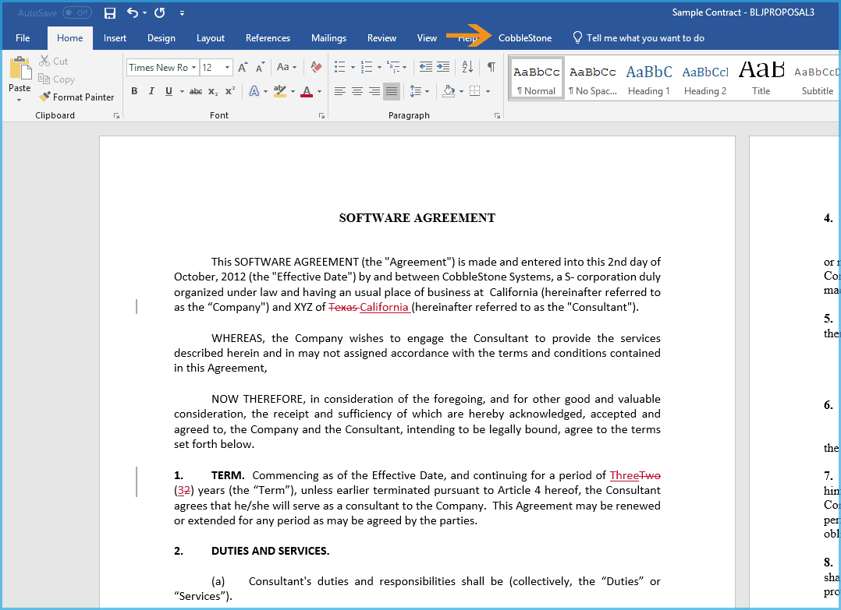
Task: Open the CobbleStone ribbon tab
Action: pyautogui.click(x=525, y=38)
